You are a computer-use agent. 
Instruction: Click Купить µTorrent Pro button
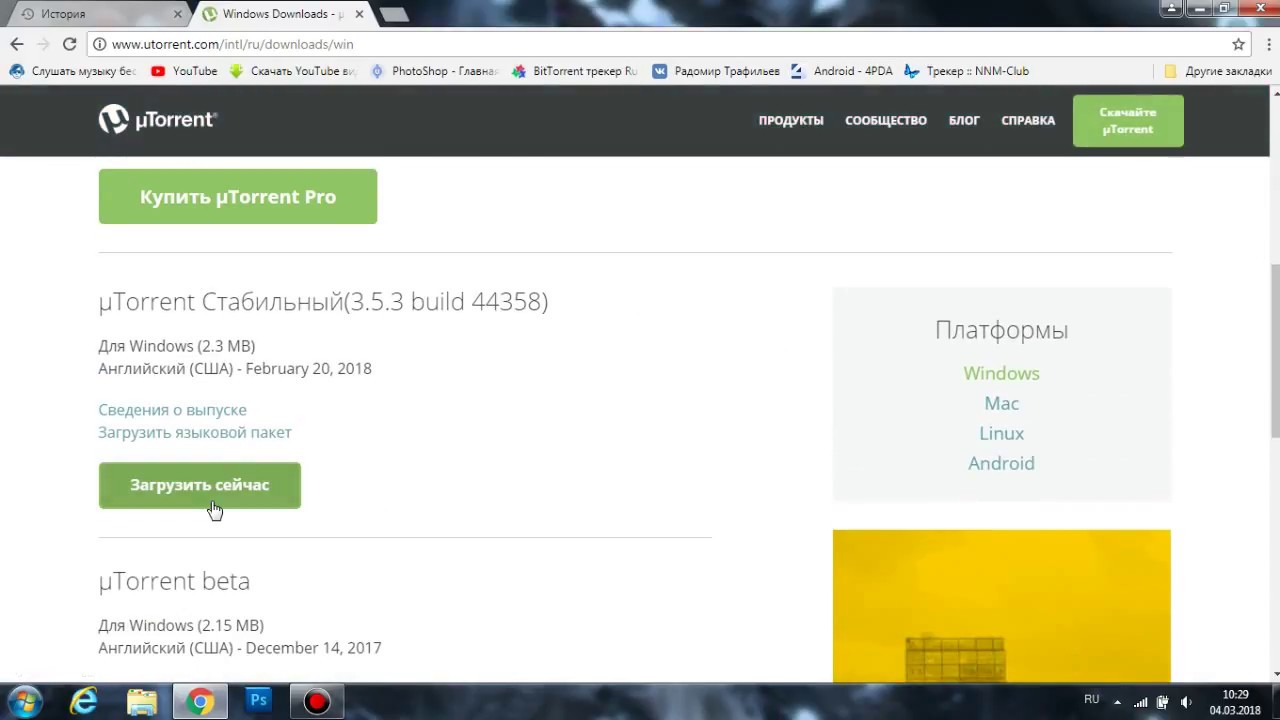coord(238,196)
